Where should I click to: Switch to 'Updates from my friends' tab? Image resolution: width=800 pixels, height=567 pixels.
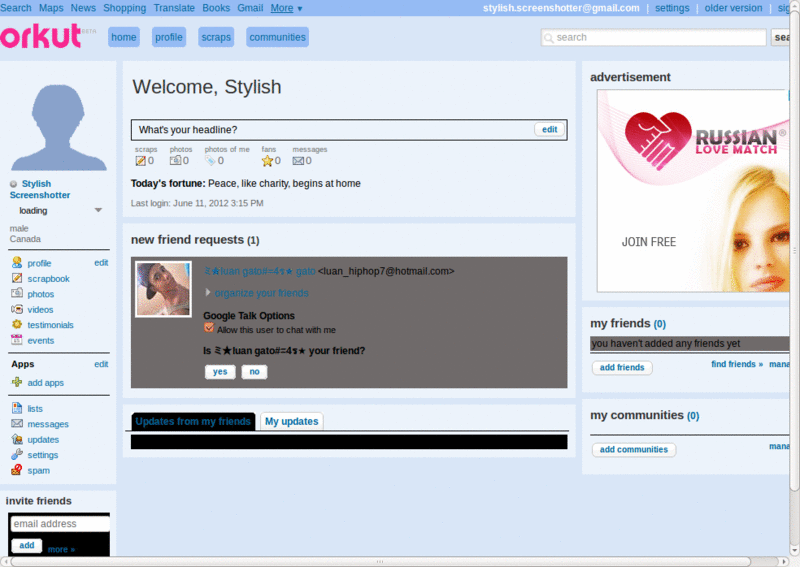pos(193,422)
